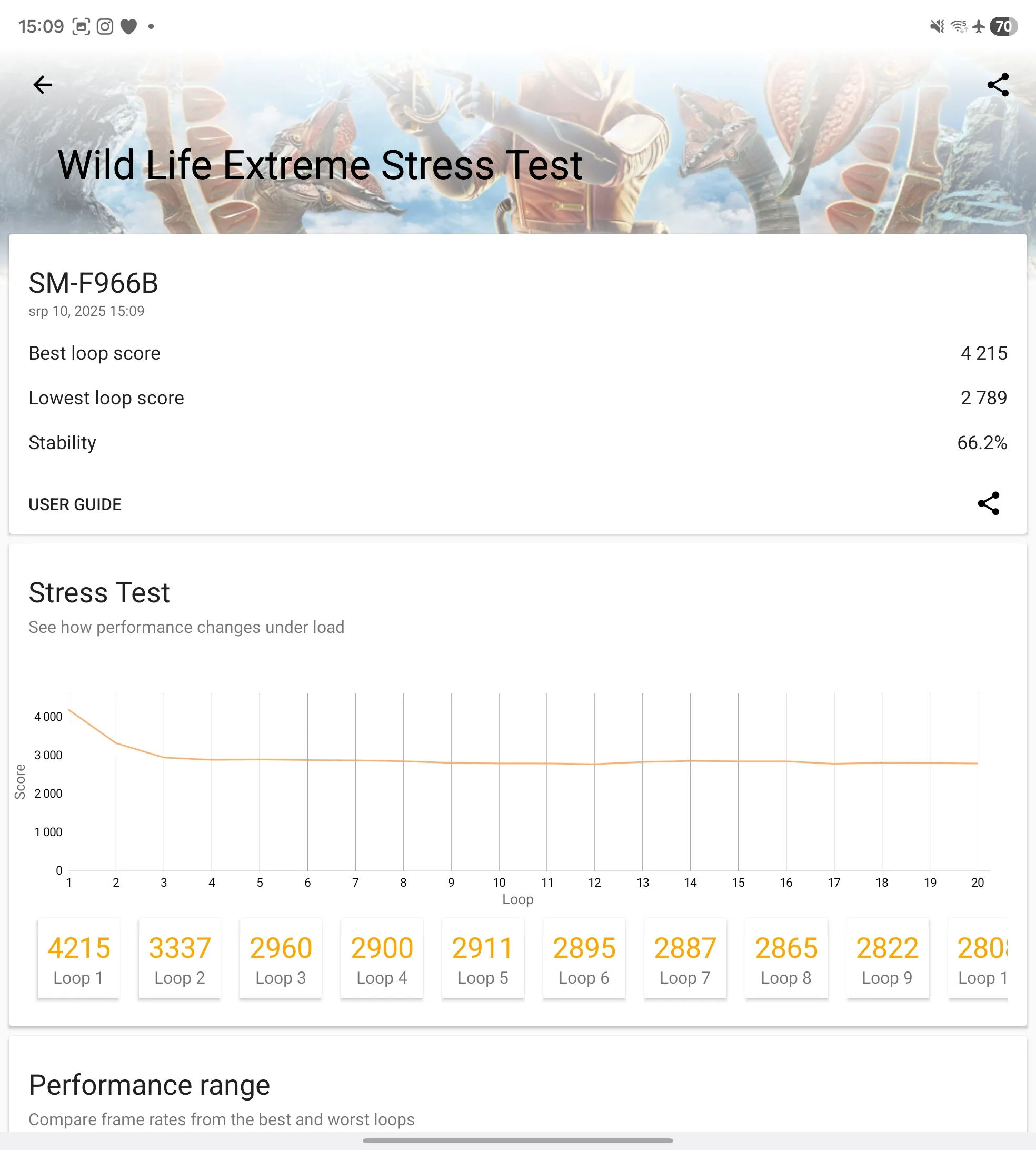
Task: Tap the battery level indicator showing 70
Action: click(x=1003, y=27)
